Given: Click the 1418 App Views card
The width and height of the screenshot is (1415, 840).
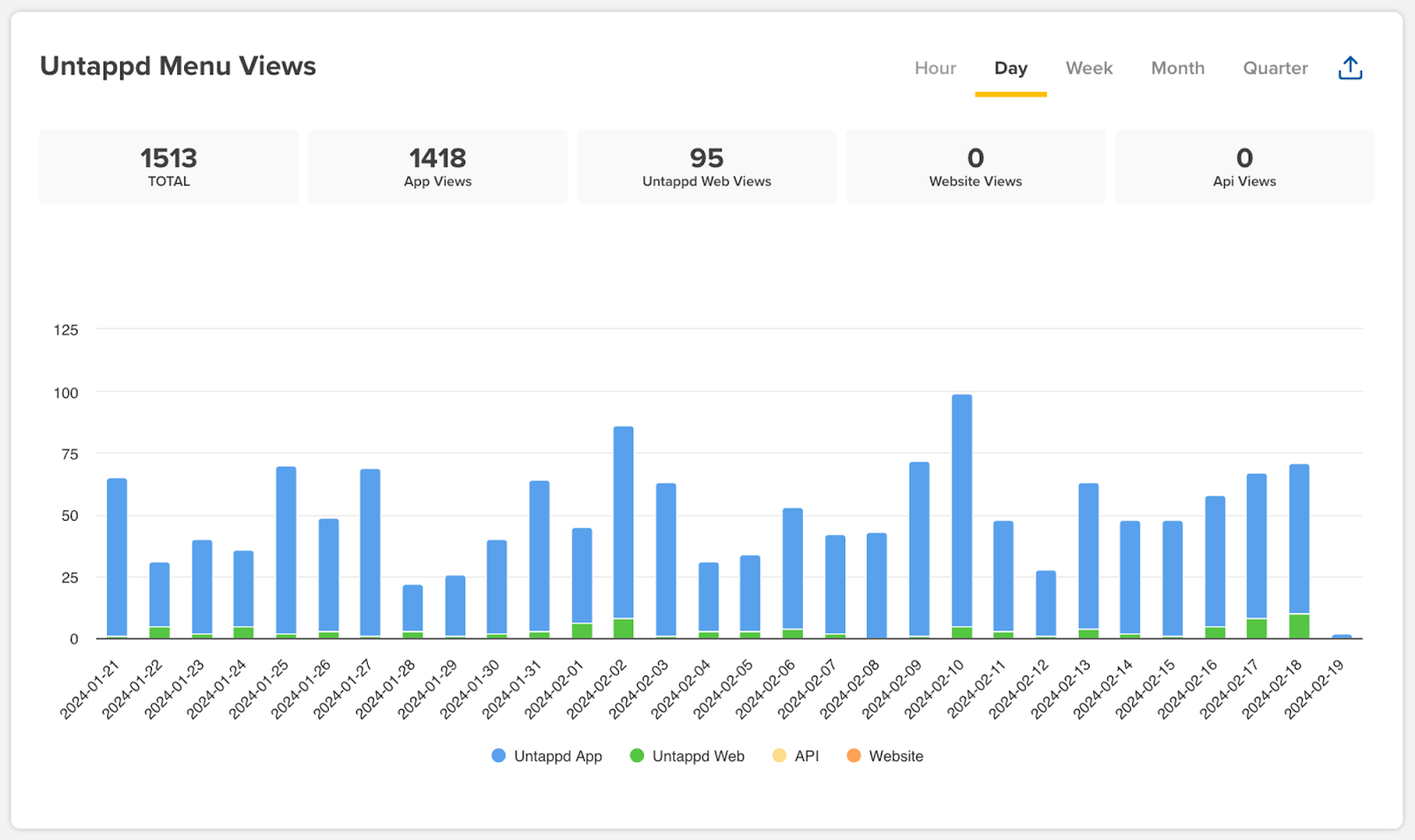Looking at the screenshot, I should [x=438, y=167].
